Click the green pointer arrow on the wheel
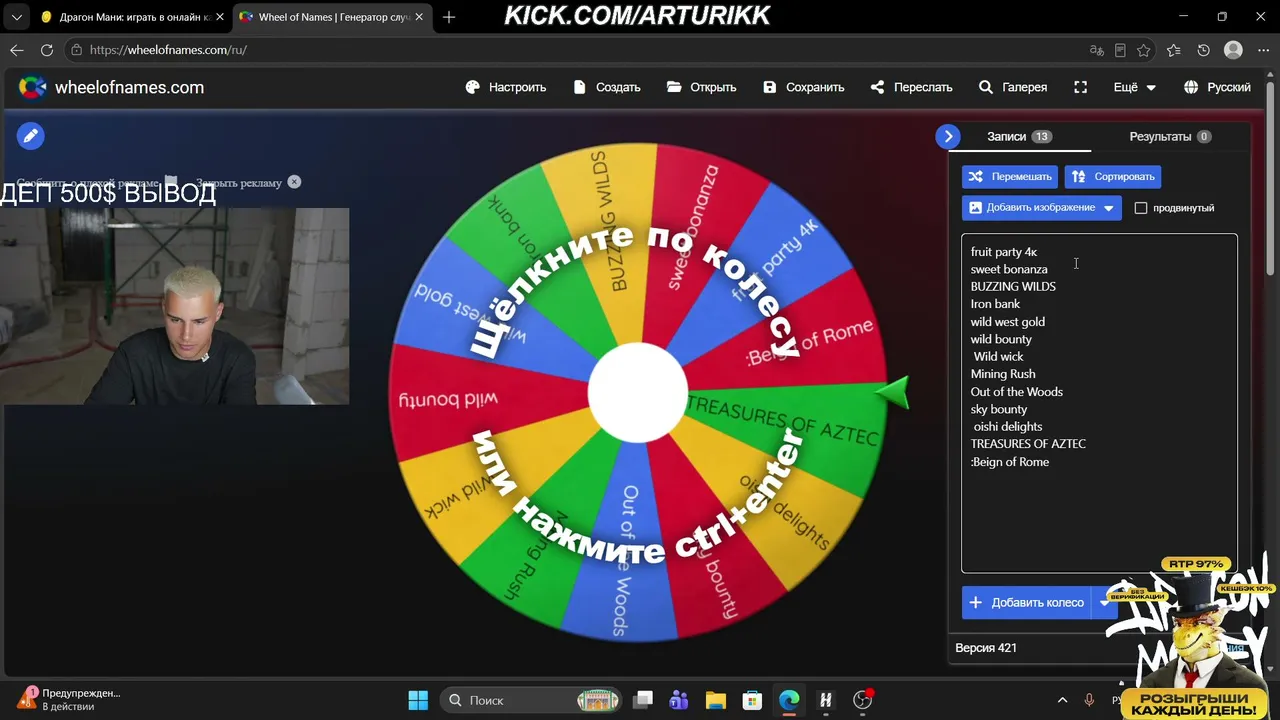 tap(893, 393)
